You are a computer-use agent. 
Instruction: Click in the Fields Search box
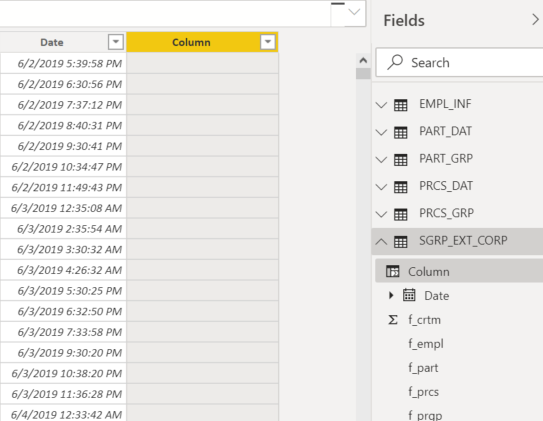coord(460,63)
